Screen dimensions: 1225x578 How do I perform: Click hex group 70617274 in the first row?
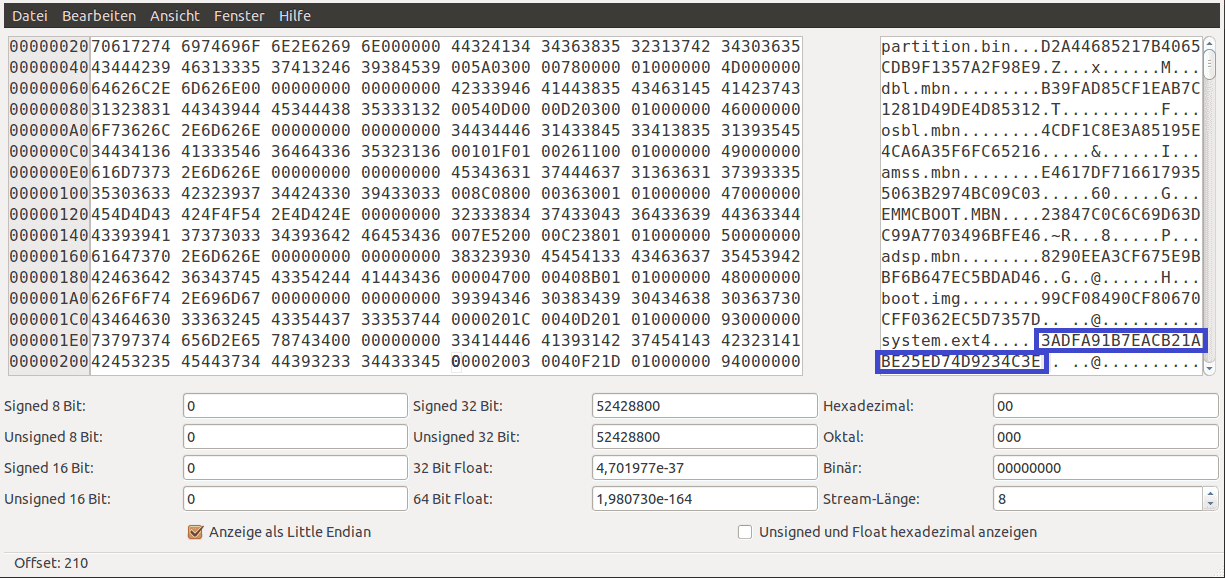(x=130, y=46)
